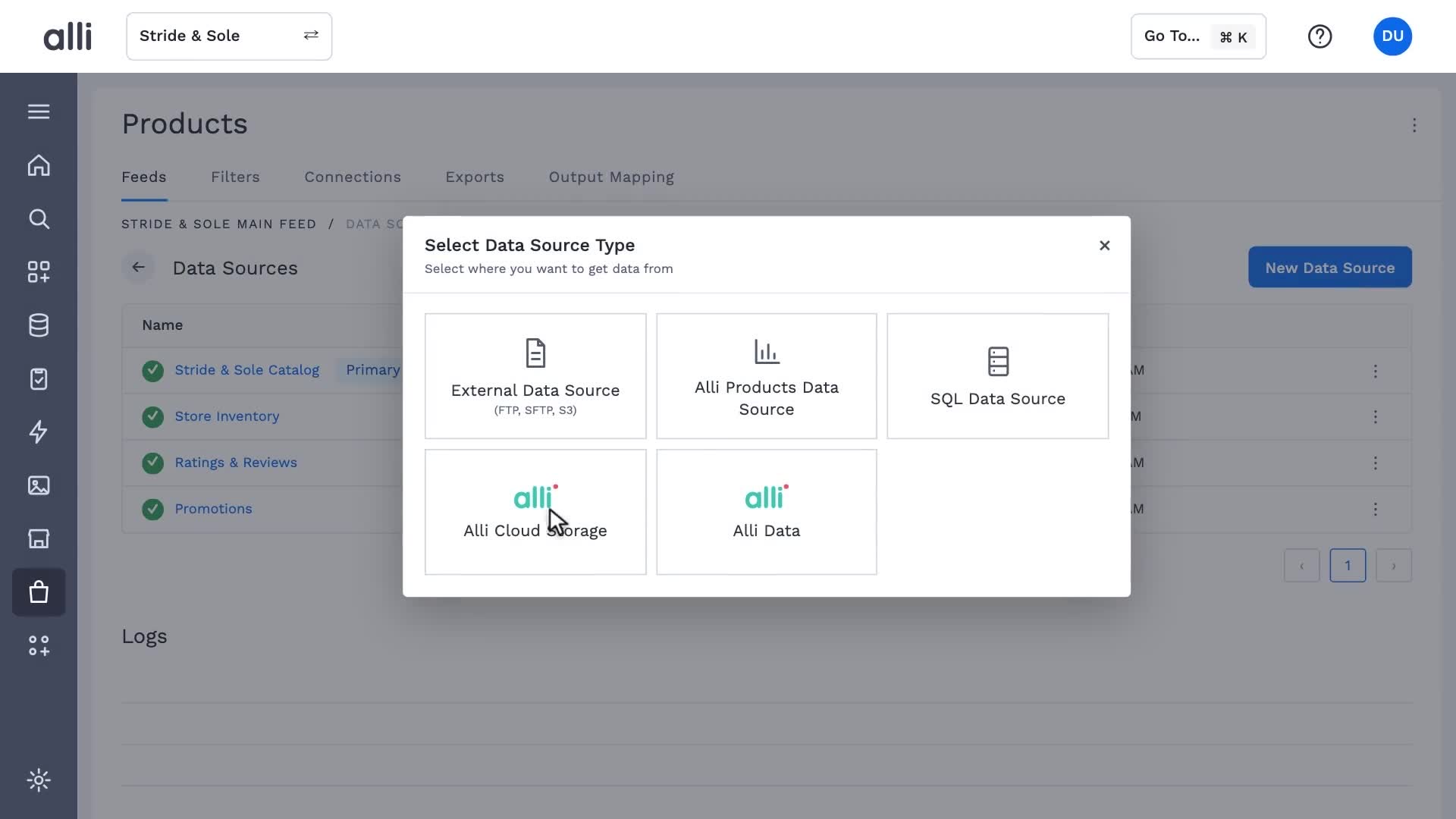Select Alli Products Data Source card
Image resolution: width=1456 pixels, height=819 pixels.
click(x=766, y=376)
